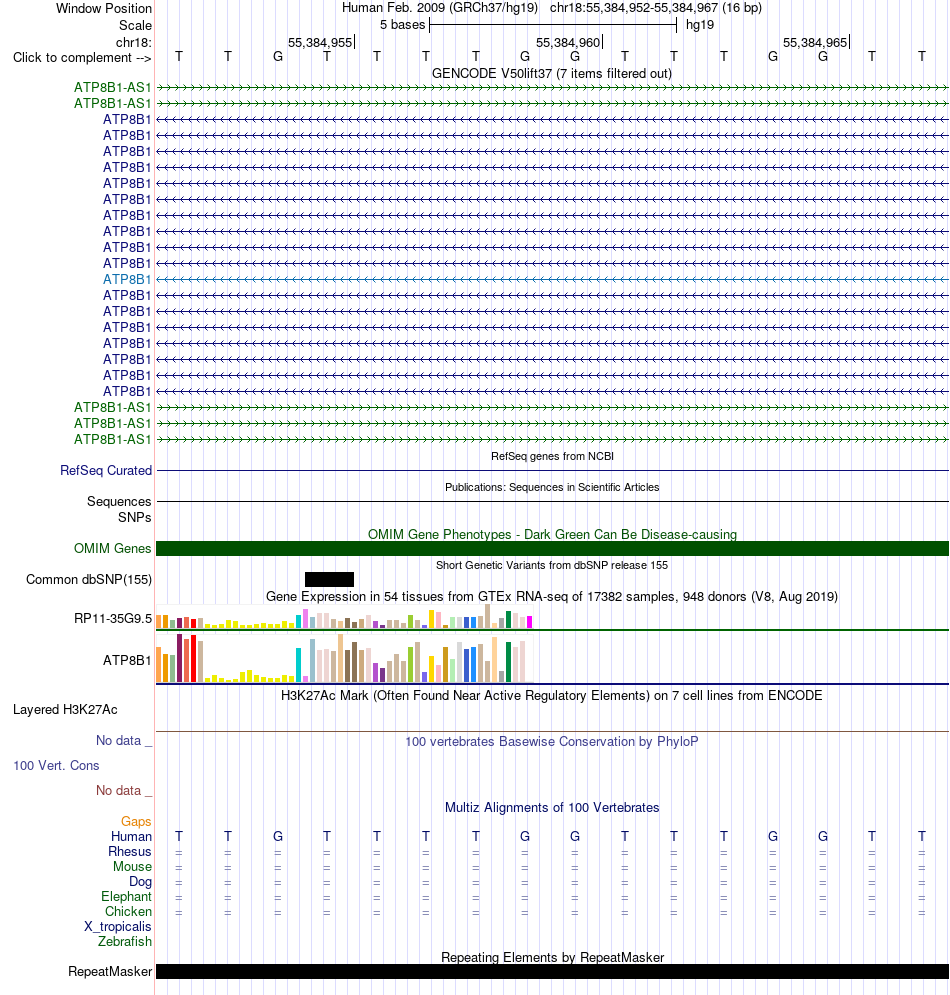The image size is (950, 995).
Task: Click the Dog alignment row label
Action: (140, 881)
